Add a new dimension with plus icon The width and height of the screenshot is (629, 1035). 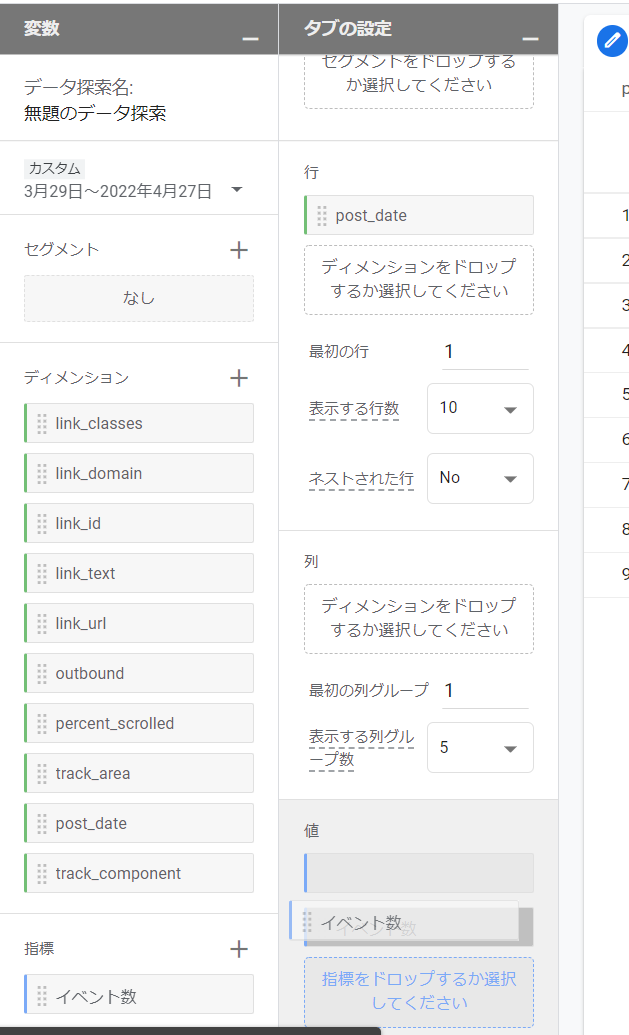[239, 378]
